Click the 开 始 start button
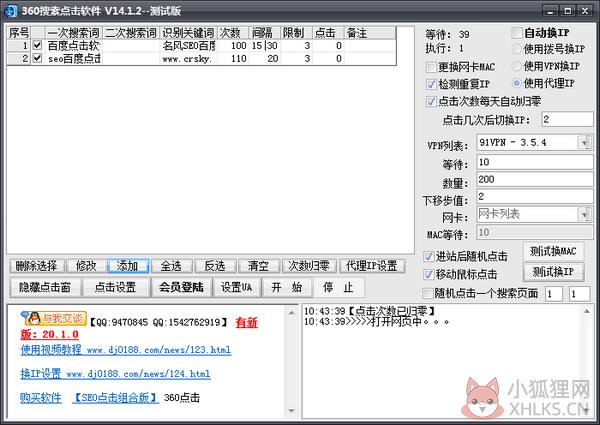Viewport: 600px width, 425px height. (287, 287)
